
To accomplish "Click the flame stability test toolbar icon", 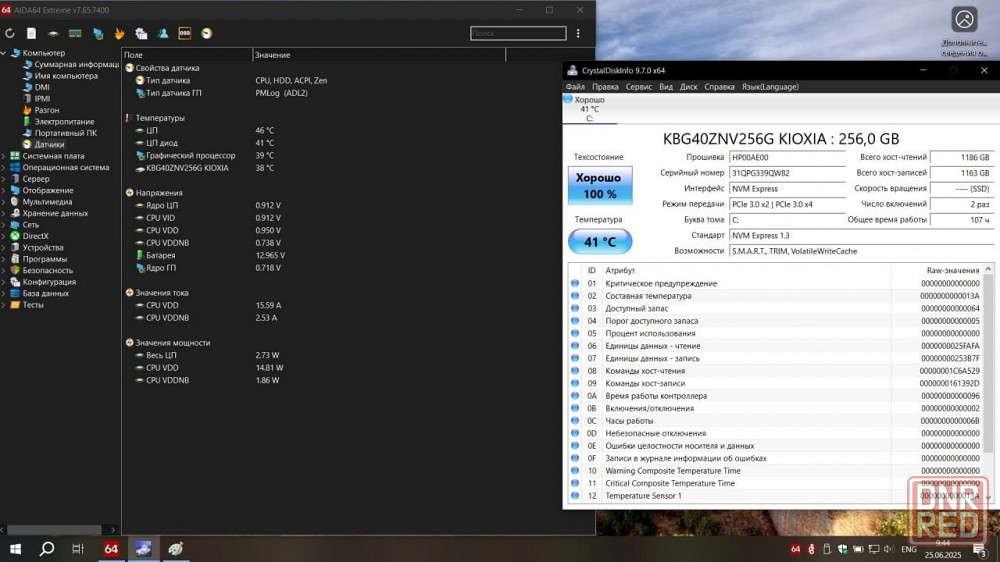I will tap(119, 33).
